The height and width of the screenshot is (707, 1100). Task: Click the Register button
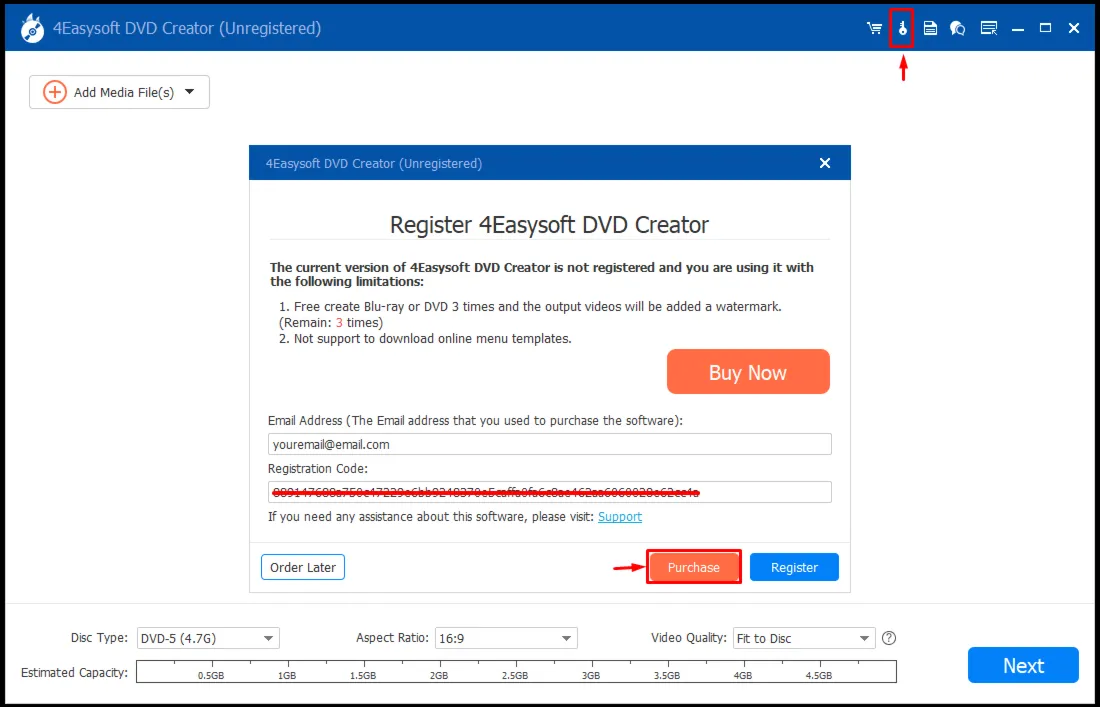(794, 567)
